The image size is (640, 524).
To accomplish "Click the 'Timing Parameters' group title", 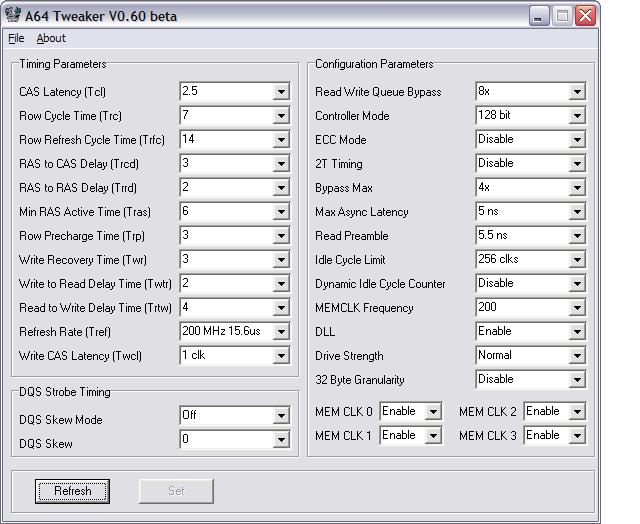I will pos(63,64).
